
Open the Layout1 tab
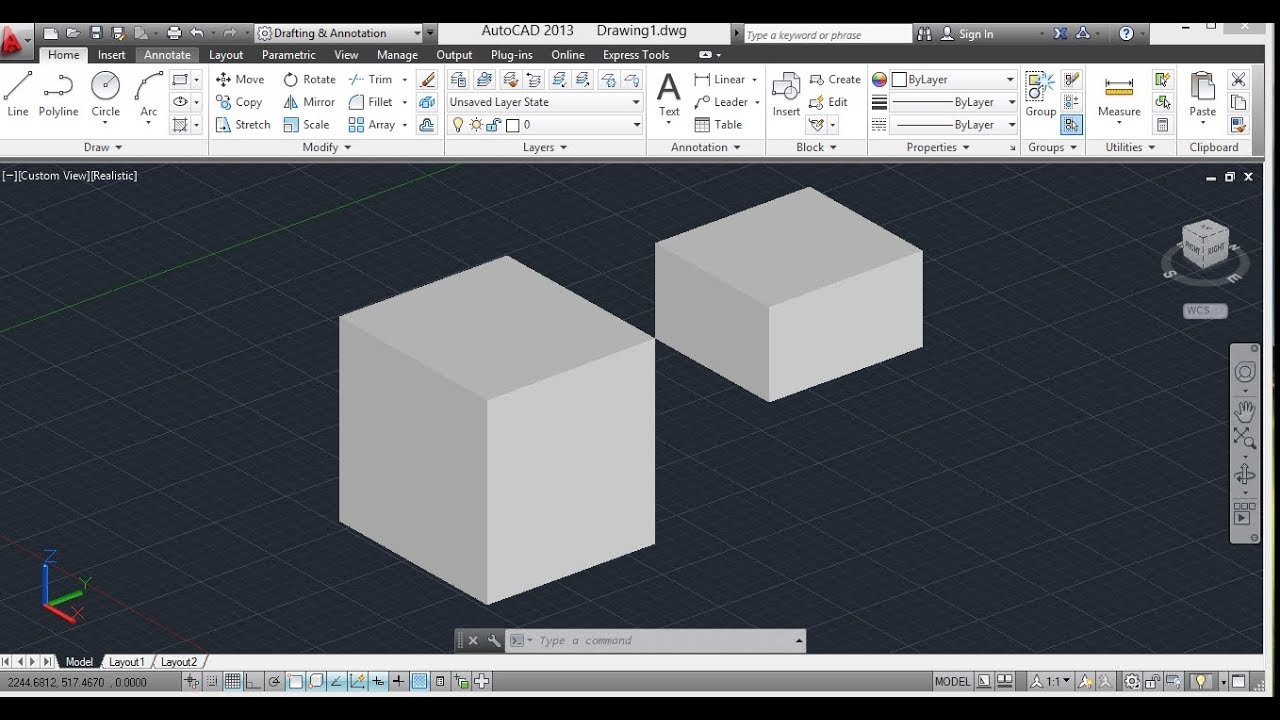tap(126, 662)
